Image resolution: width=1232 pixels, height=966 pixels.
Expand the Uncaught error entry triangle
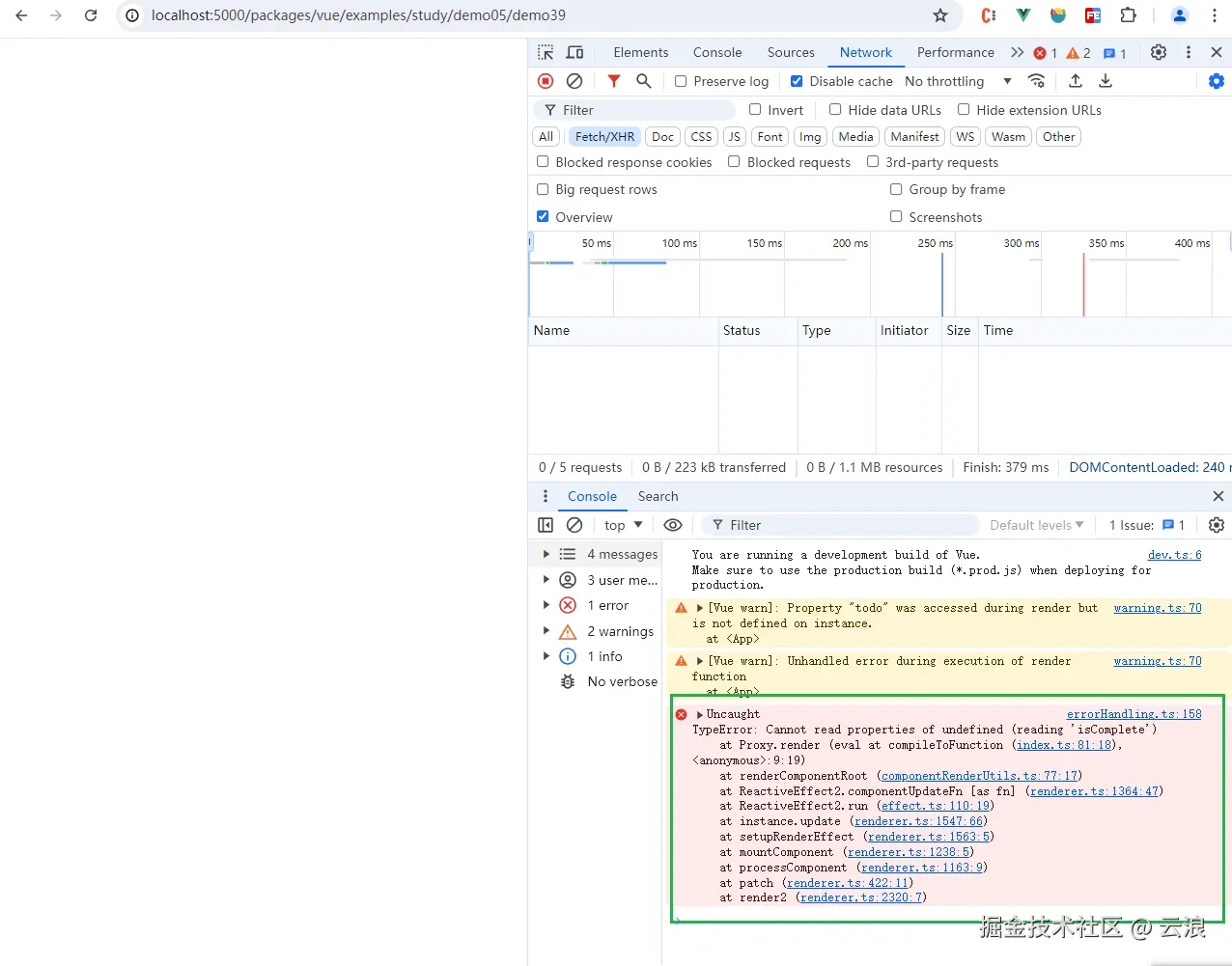(x=699, y=714)
